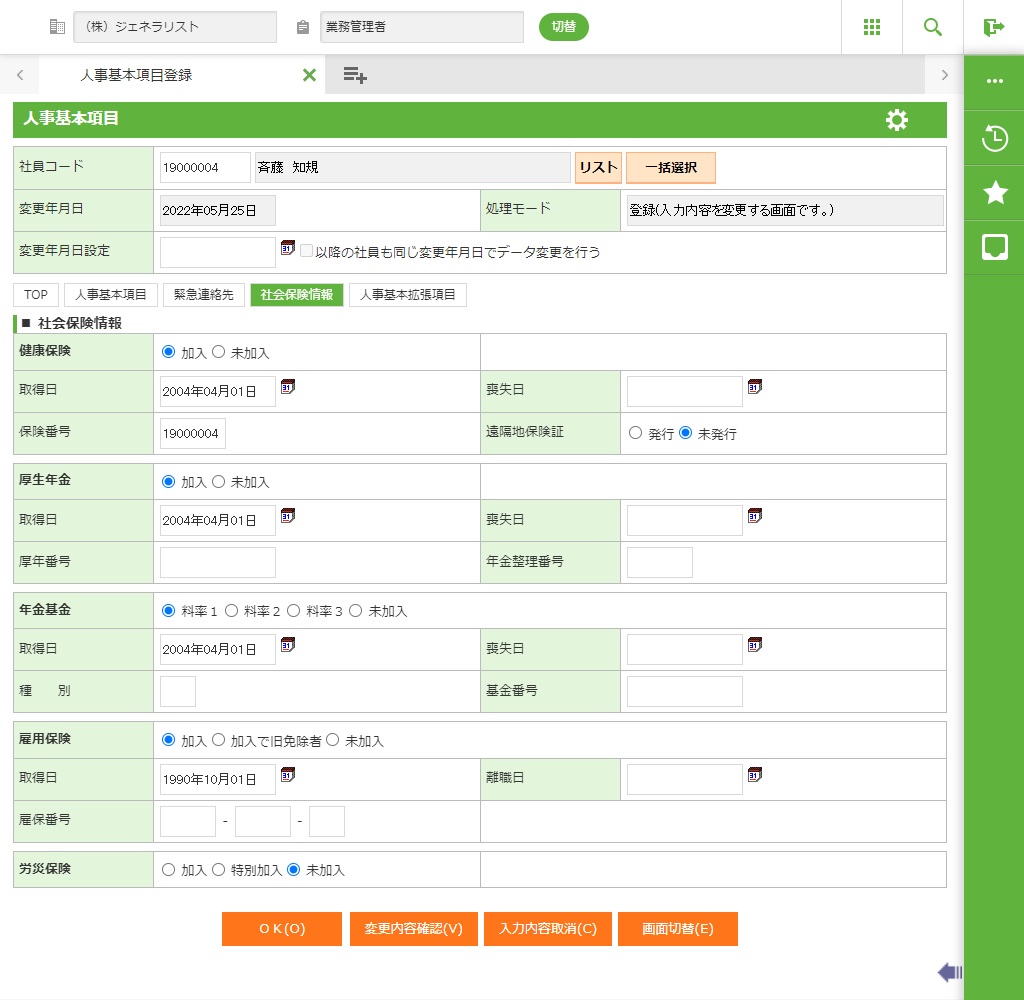
Task: Click the 厚年番号 input field
Action: (217, 562)
